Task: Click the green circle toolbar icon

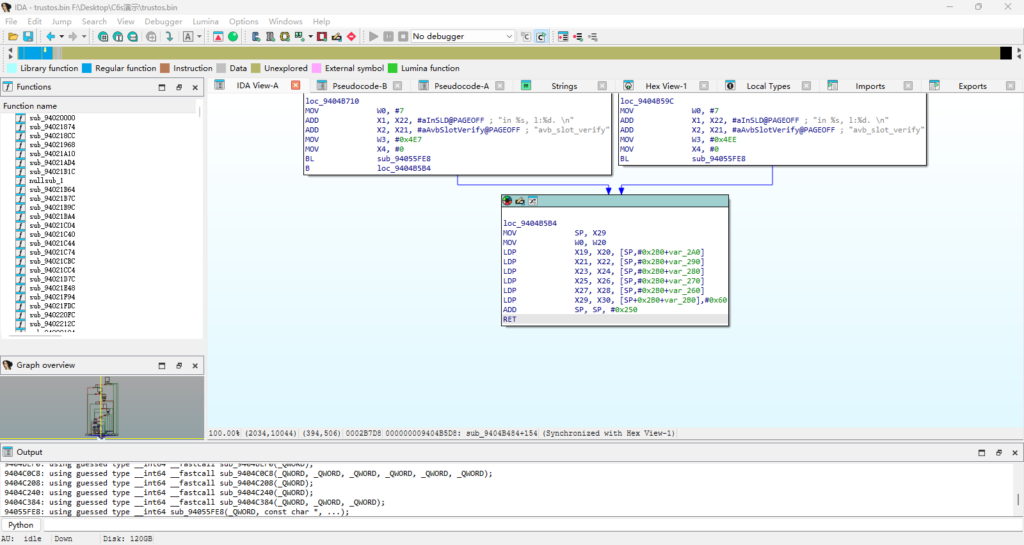Action: [x=233, y=37]
